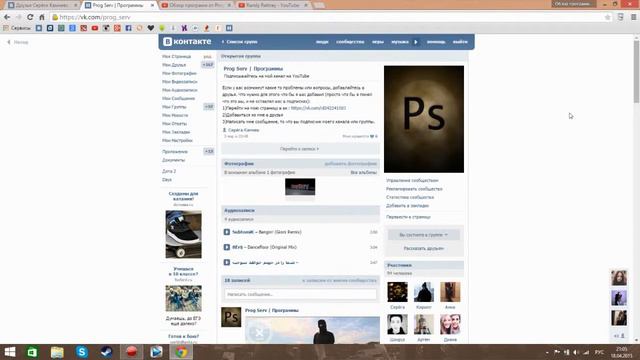Open the red YouTube bookmark icon

pyautogui.click(x=95, y=28)
